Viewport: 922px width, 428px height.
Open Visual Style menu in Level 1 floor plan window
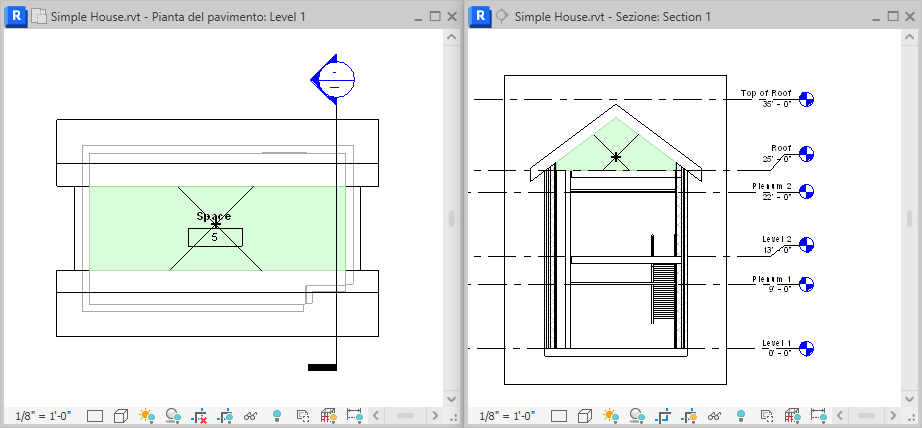[x=121, y=416]
